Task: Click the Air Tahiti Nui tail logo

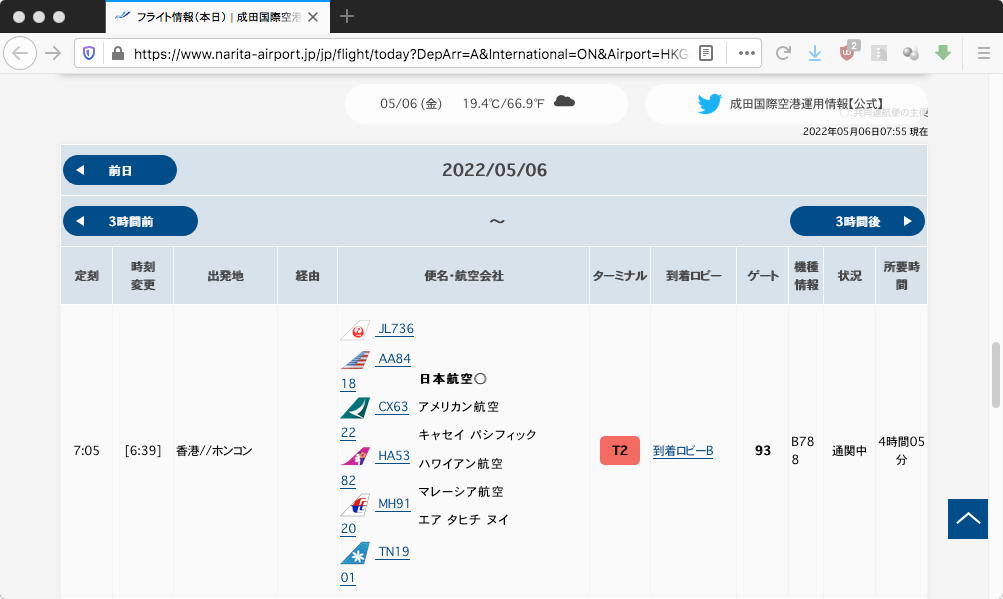Action: pos(356,553)
